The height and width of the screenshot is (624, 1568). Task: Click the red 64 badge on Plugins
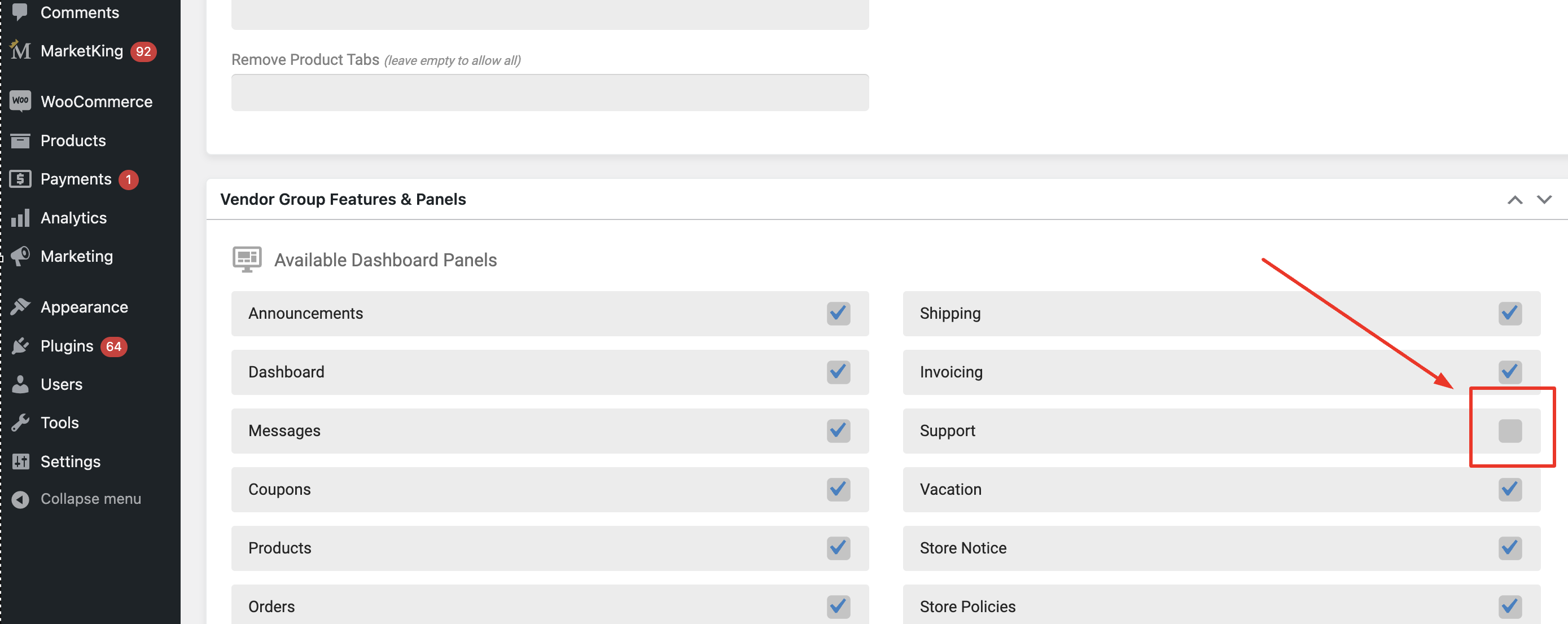click(x=113, y=346)
